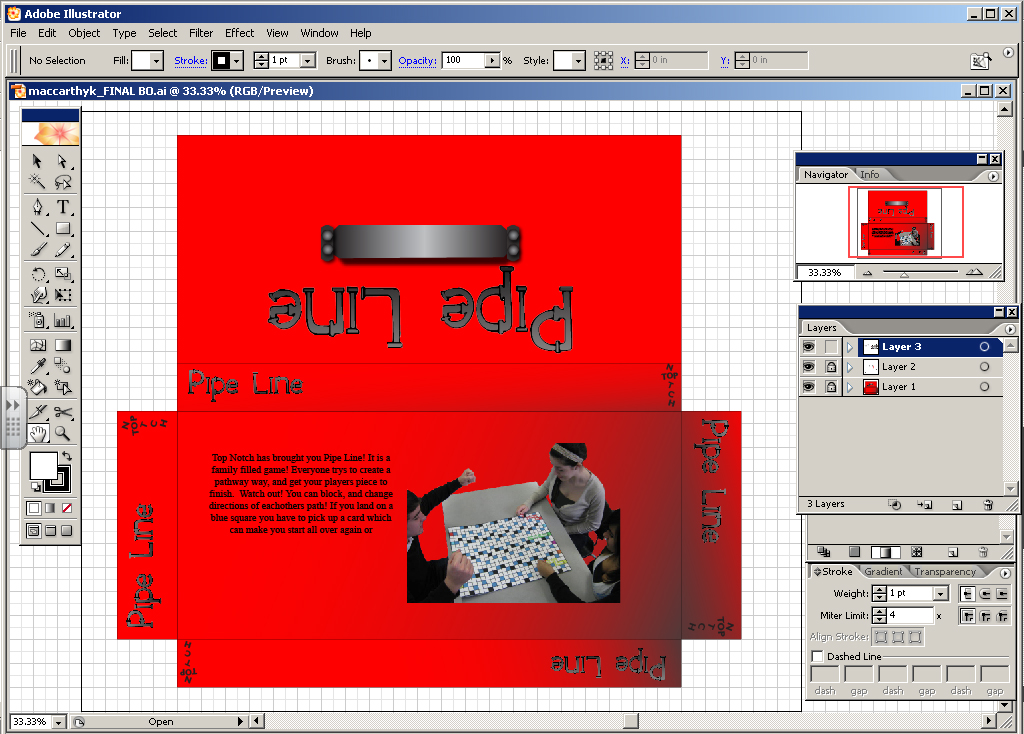
Task: Select the Eyedropper tool
Action: [38, 366]
